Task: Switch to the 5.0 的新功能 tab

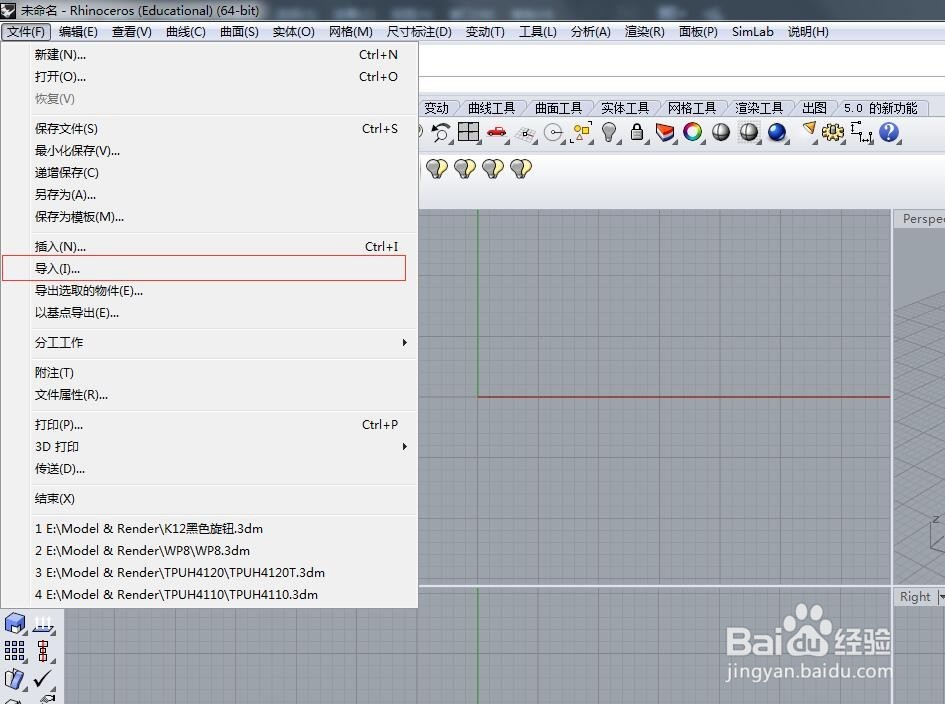Action: 881,108
